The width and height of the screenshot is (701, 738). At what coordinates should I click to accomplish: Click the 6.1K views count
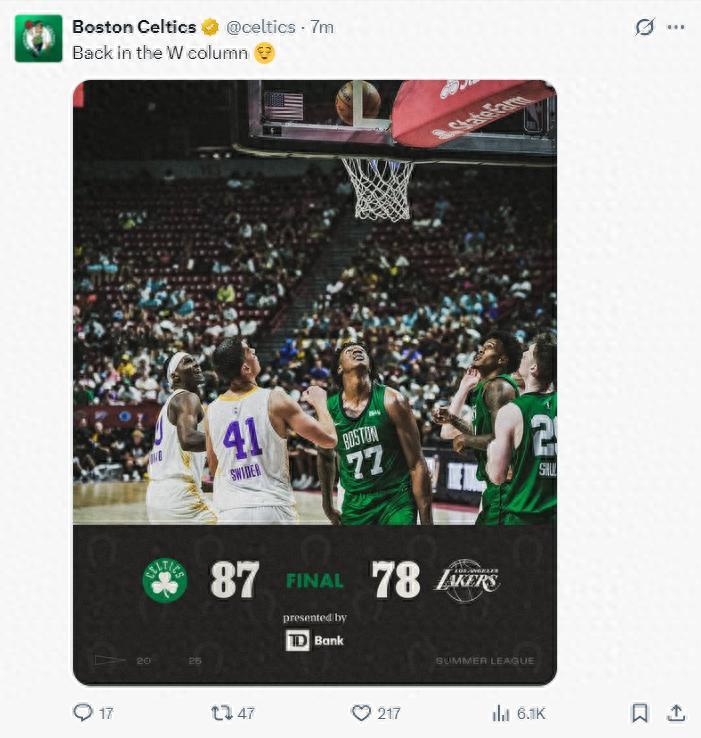pyautogui.click(x=531, y=713)
